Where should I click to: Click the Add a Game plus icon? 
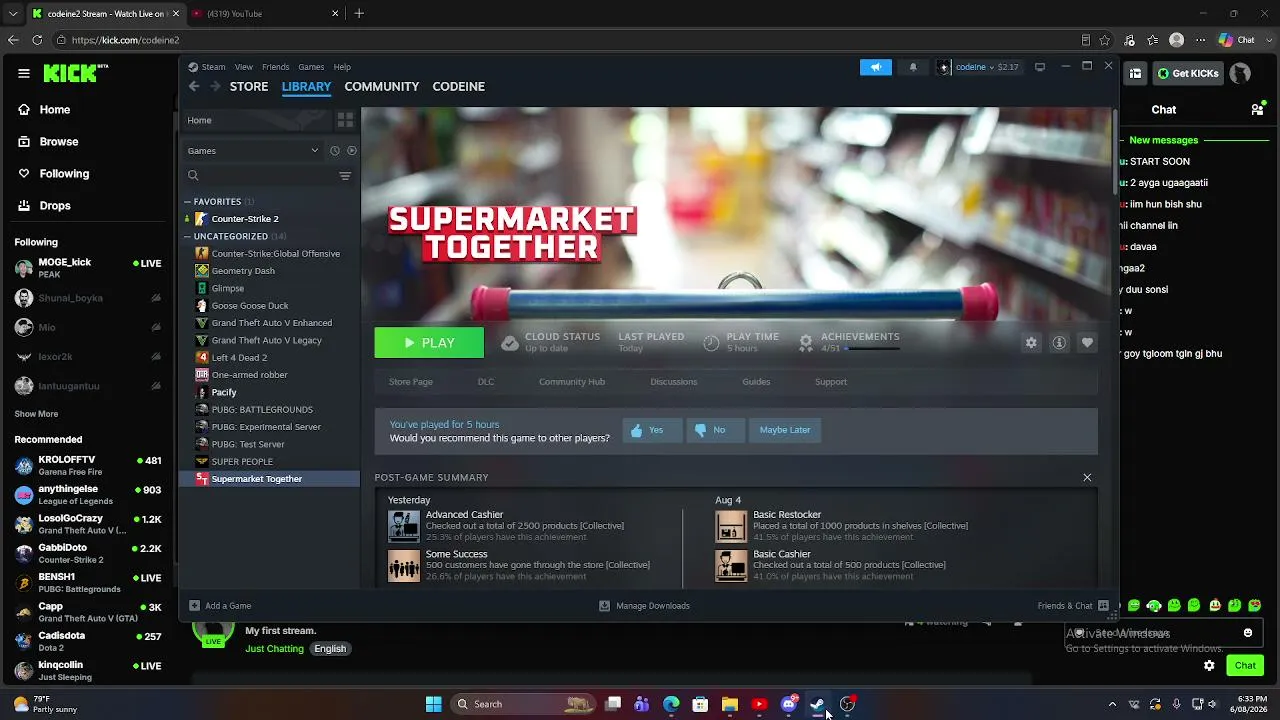194,606
